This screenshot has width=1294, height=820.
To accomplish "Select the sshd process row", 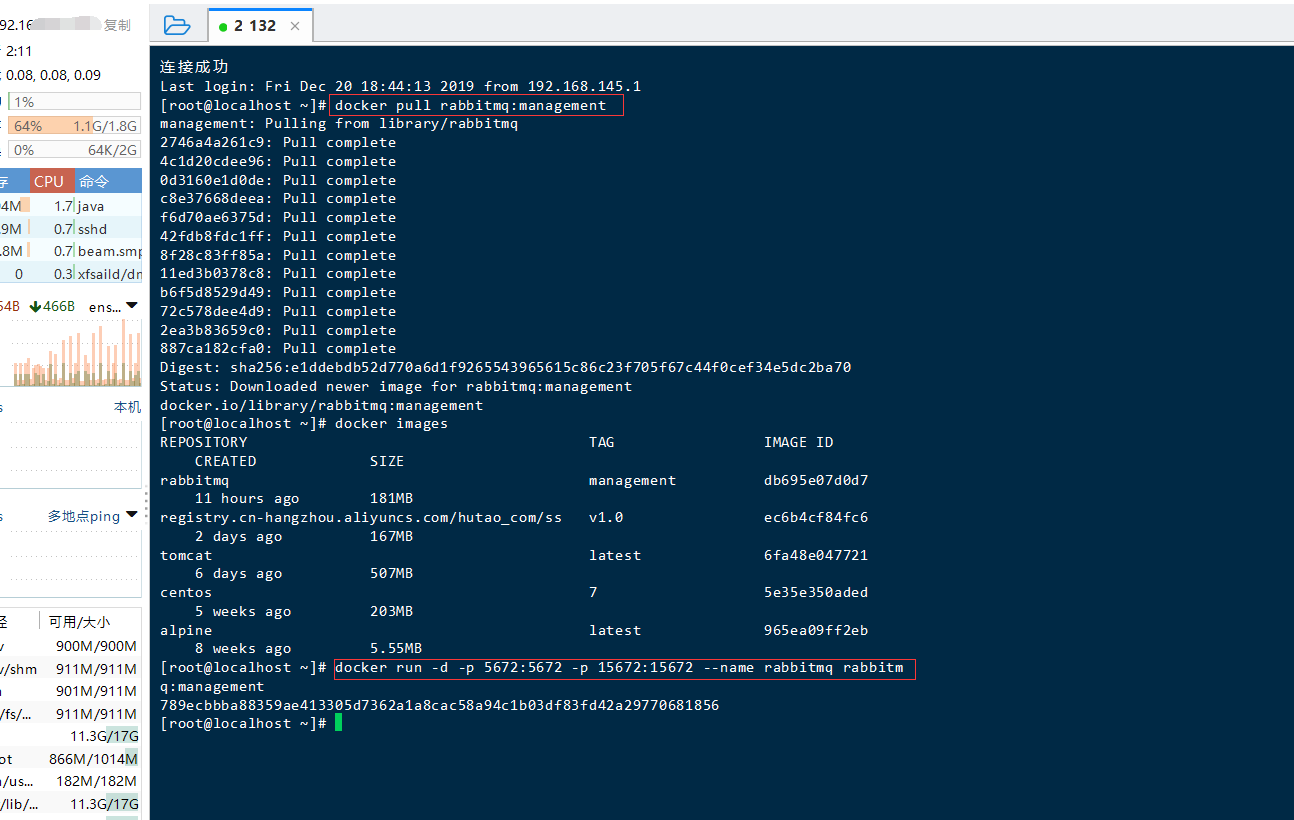I will (x=70, y=229).
